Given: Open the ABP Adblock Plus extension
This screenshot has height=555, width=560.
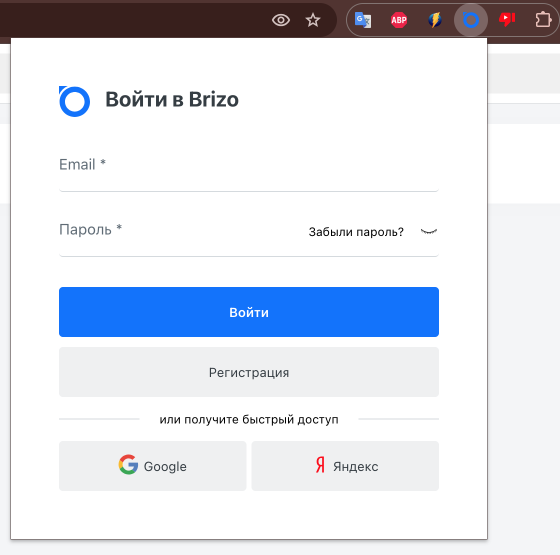Looking at the screenshot, I should 399,20.
